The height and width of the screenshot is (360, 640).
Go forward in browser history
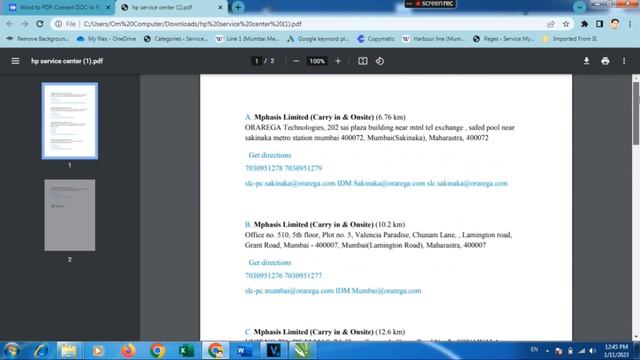(x=24, y=24)
